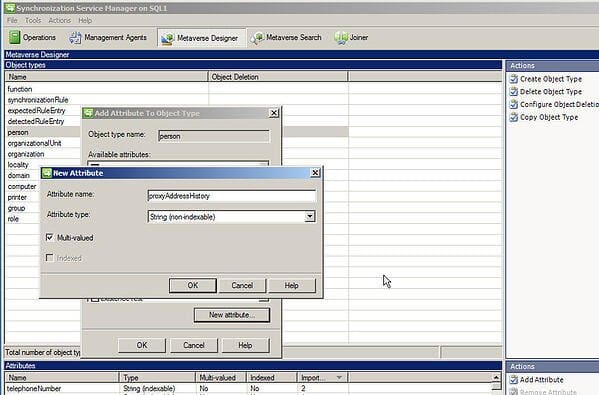Close the New Attribute dialog
Viewport: 599px width, 395px height.
(x=315, y=173)
